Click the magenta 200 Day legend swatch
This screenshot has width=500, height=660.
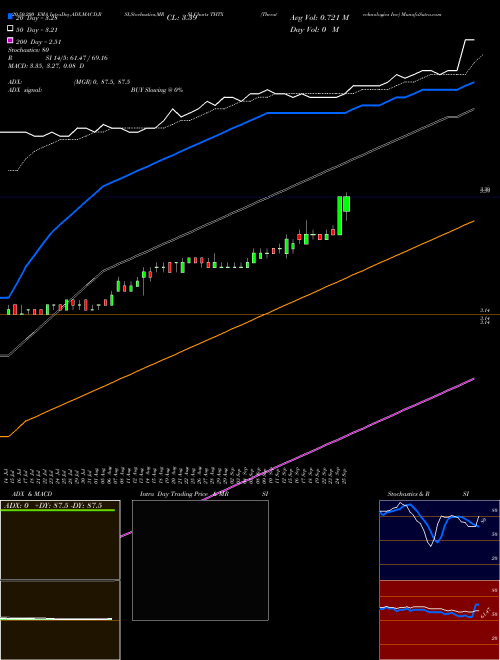coord(10,40)
